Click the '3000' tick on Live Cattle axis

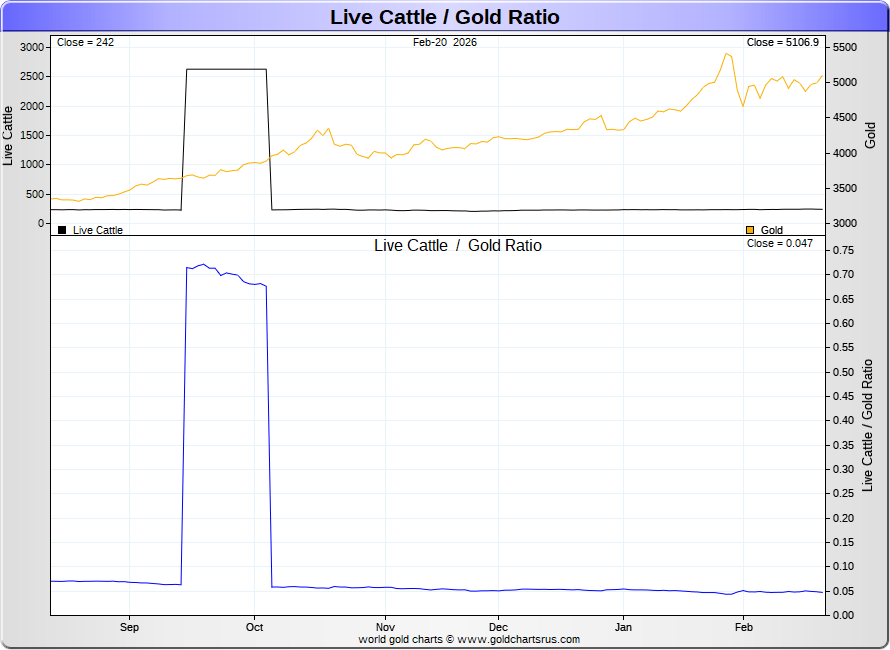[x=32, y=47]
